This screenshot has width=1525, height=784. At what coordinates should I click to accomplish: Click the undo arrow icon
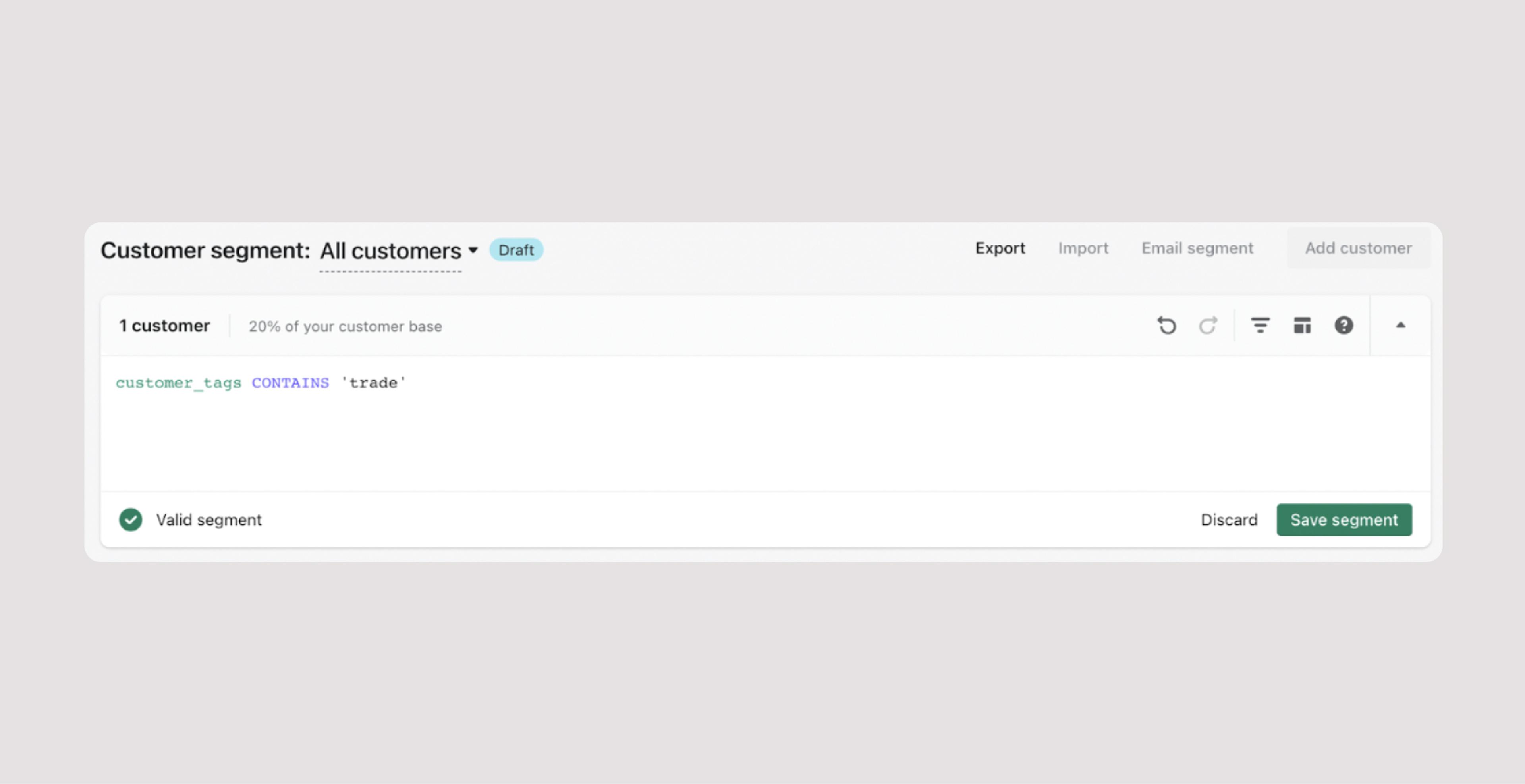tap(1167, 326)
